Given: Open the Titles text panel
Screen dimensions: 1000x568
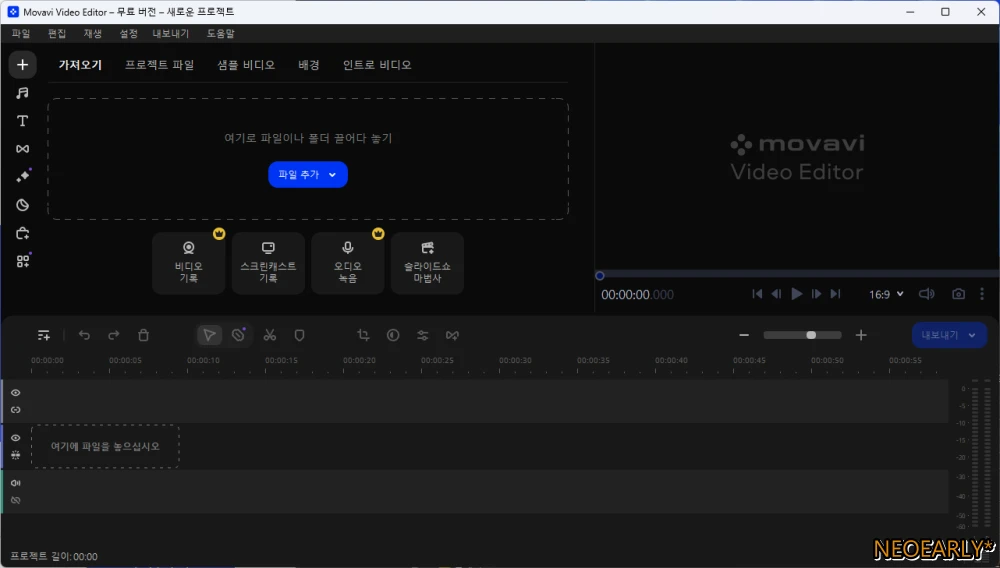Looking at the screenshot, I should (x=22, y=121).
